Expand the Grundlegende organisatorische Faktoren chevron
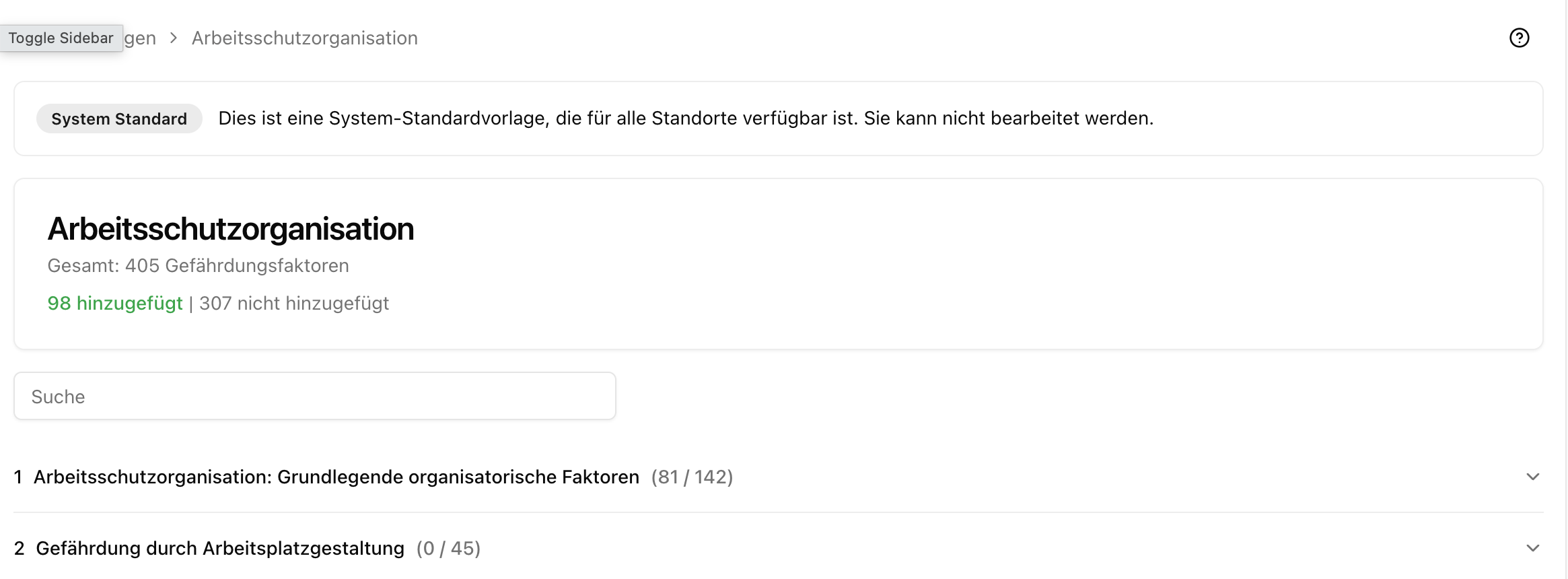 (1532, 477)
